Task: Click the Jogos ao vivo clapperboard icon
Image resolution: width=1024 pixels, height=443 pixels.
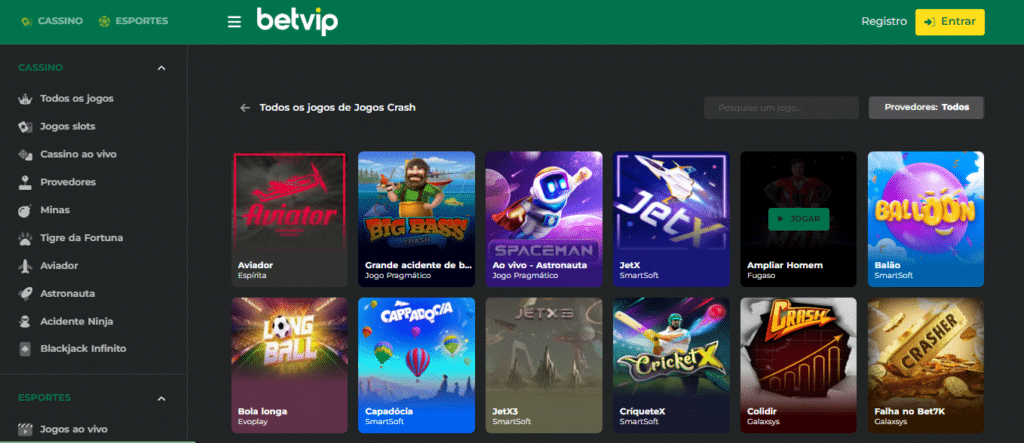Action: [x=25, y=429]
